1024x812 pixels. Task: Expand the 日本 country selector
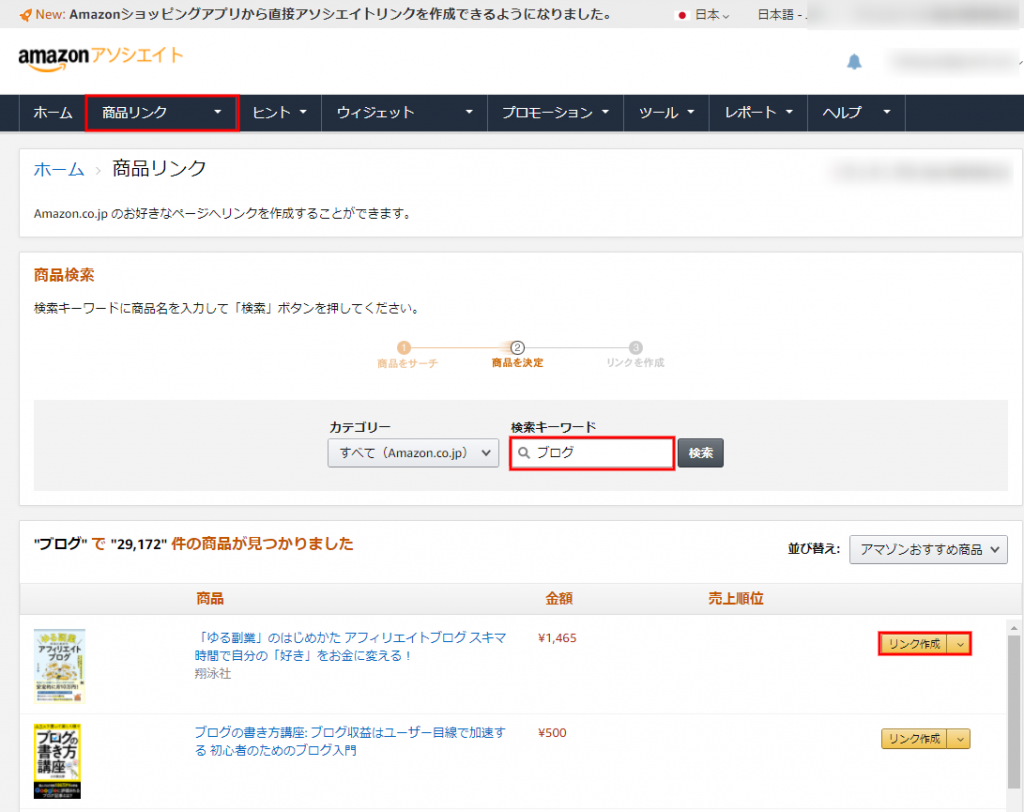[x=712, y=15]
